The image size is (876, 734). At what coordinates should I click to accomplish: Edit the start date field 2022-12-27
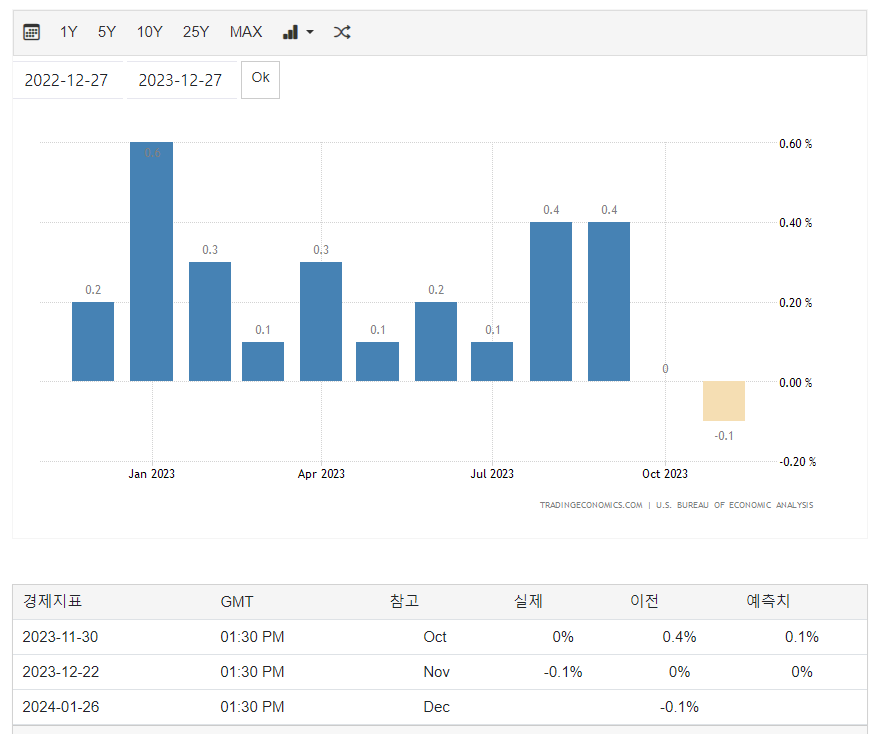(x=67, y=80)
